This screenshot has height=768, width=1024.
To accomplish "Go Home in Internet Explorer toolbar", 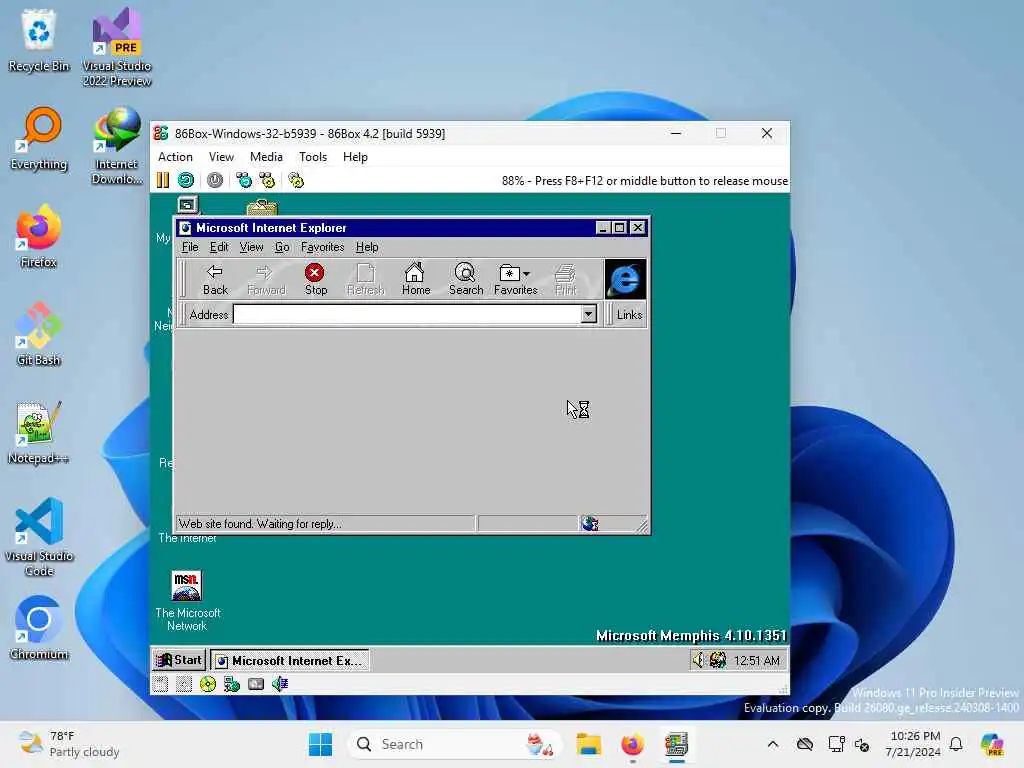I will [415, 280].
